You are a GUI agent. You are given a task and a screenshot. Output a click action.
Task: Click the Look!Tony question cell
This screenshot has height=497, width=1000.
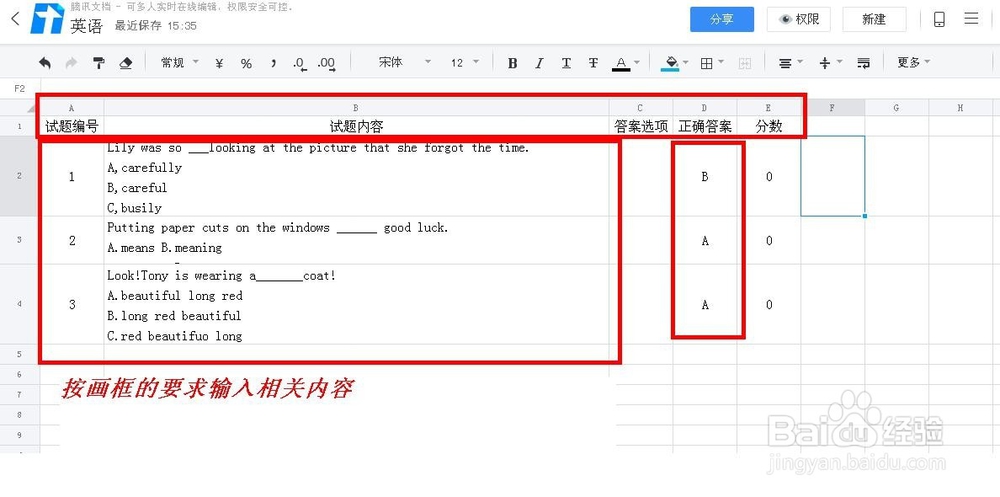coord(356,304)
